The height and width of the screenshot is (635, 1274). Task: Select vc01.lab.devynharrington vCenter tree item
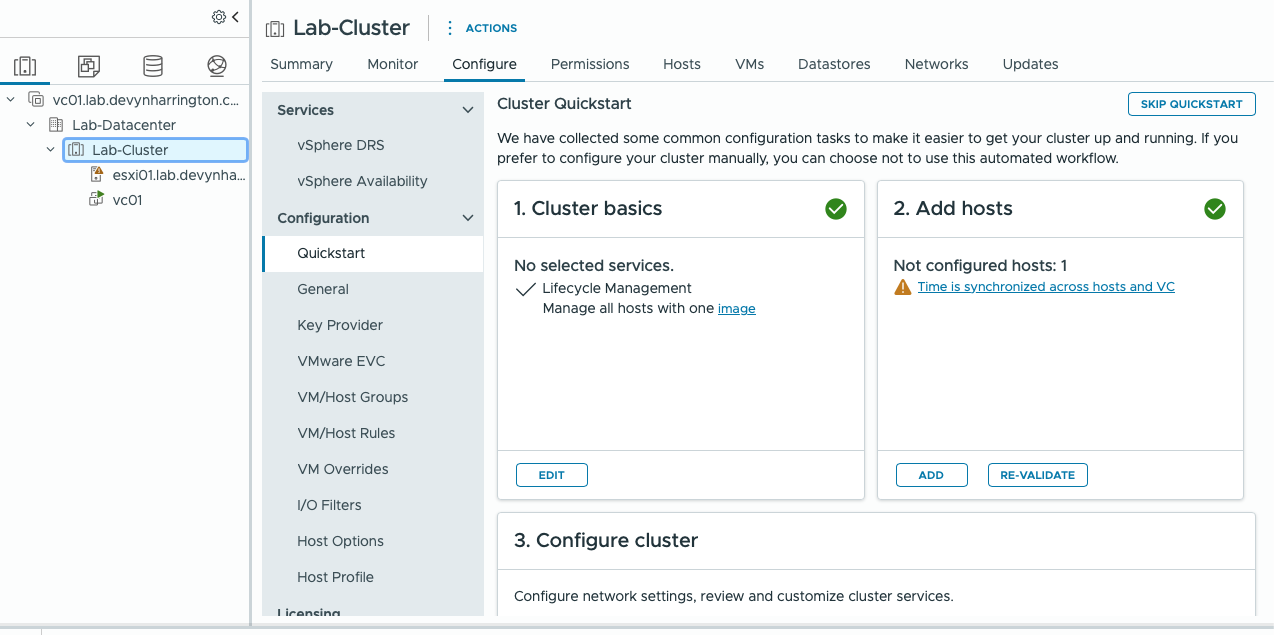pos(146,100)
